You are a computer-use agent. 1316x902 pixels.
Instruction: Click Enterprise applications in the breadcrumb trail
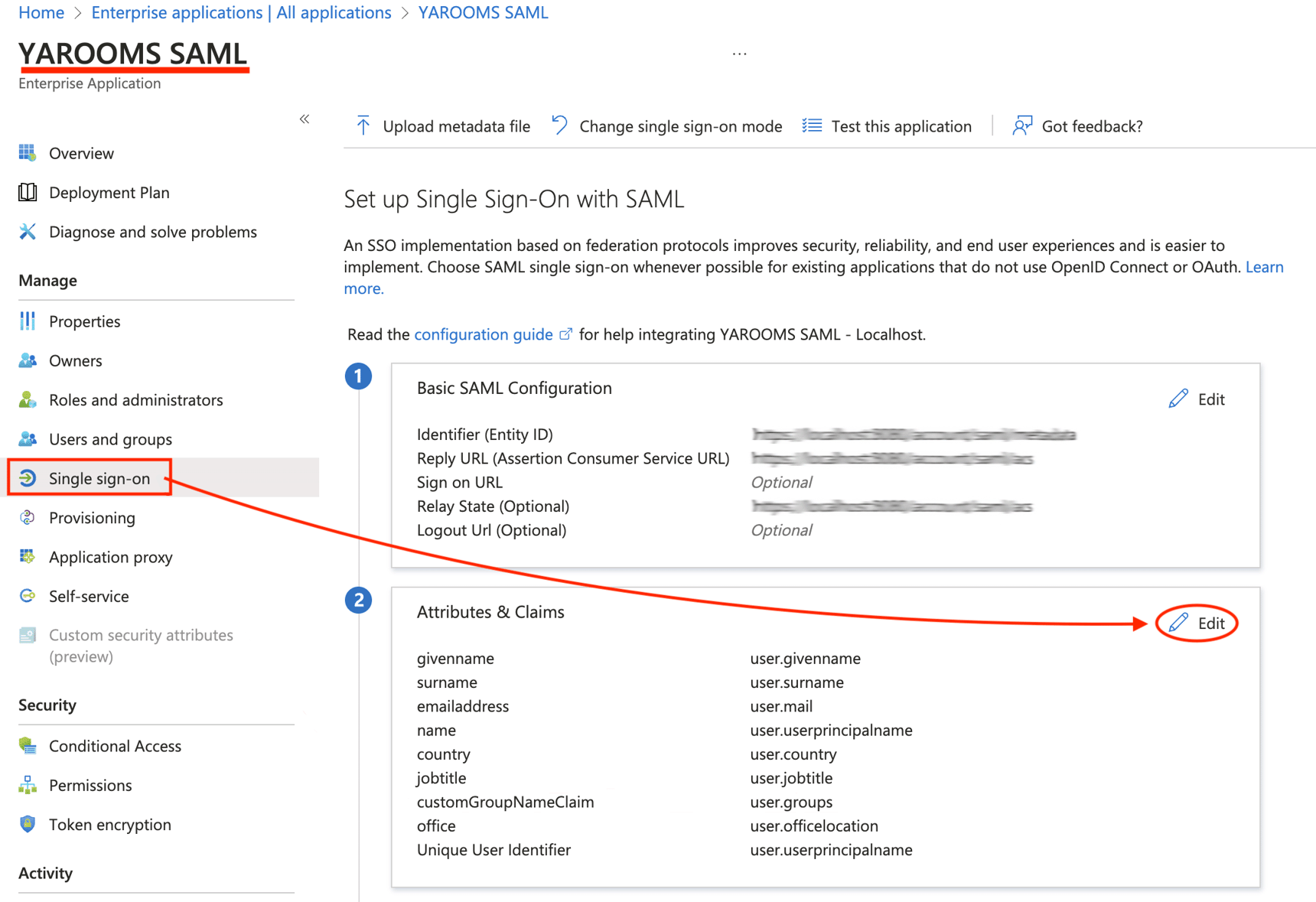click(177, 12)
